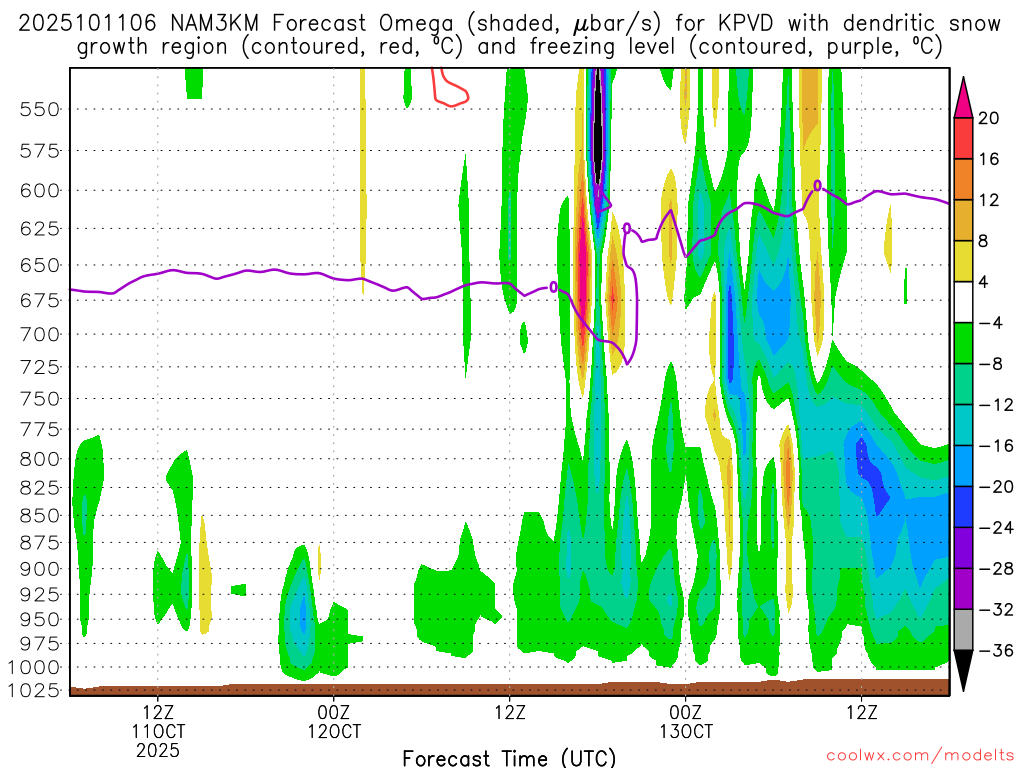1024x768 pixels.
Task: Choose the dark blue colorbar segment between -20 and -24
Action: (963, 507)
